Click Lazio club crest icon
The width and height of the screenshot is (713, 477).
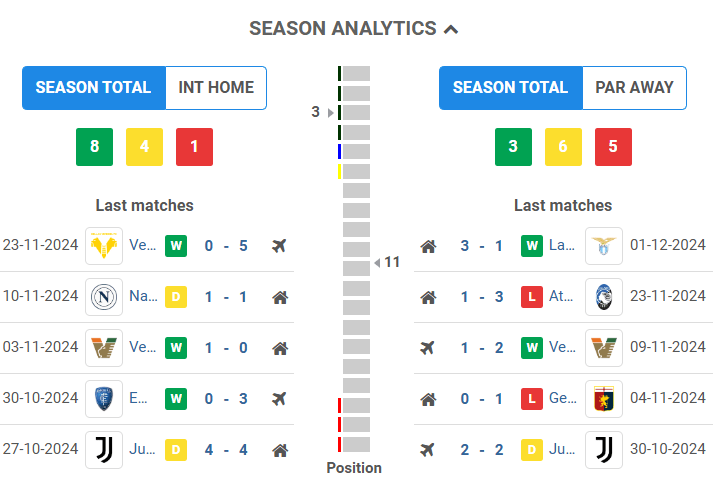click(x=604, y=246)
